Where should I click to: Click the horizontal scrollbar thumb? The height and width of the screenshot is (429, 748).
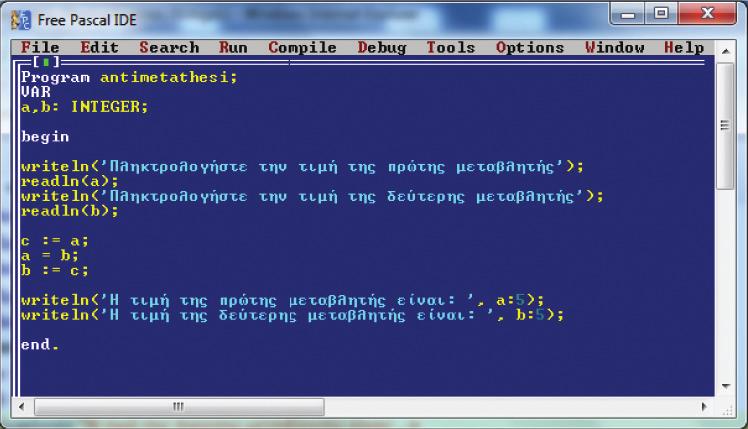(x=179, y=407)
